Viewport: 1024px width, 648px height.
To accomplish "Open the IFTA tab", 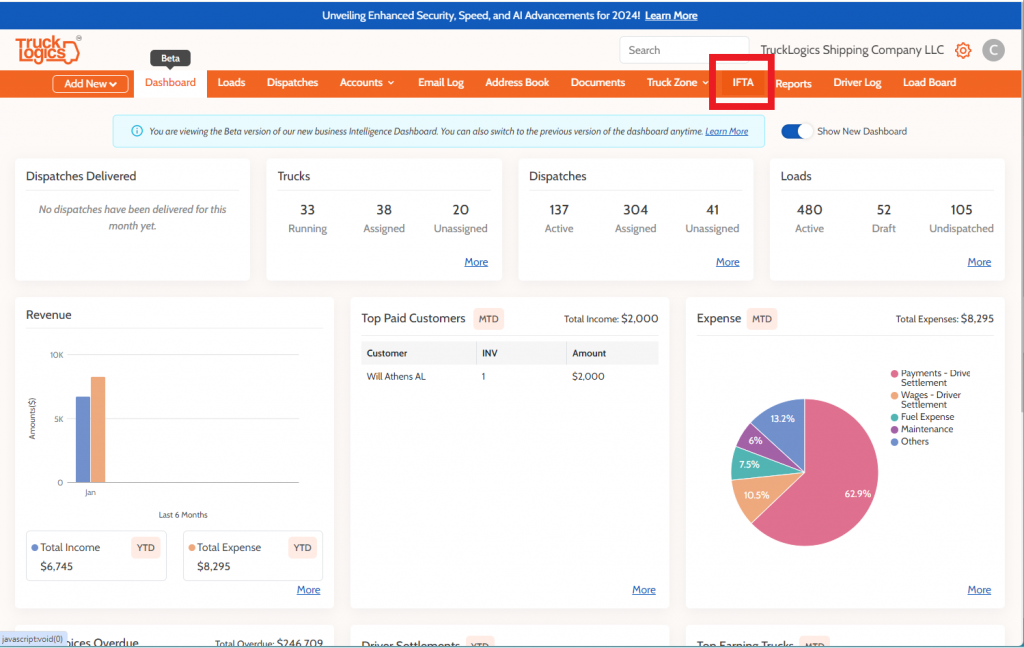I will pos(743,83).
